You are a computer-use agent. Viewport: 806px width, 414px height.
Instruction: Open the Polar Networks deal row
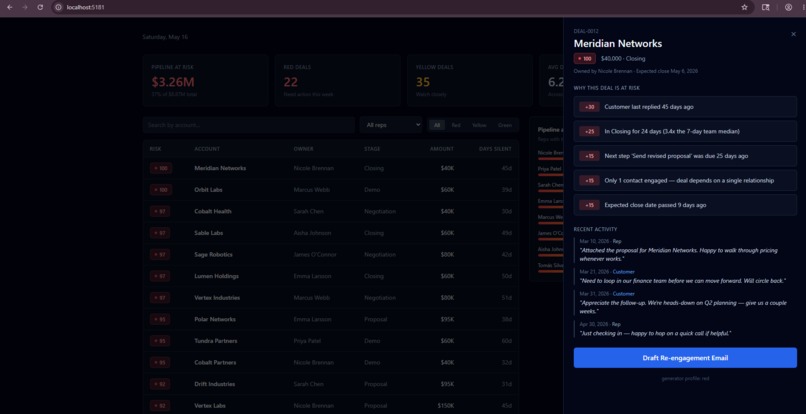pyautogui.click(x=331, y=319)
